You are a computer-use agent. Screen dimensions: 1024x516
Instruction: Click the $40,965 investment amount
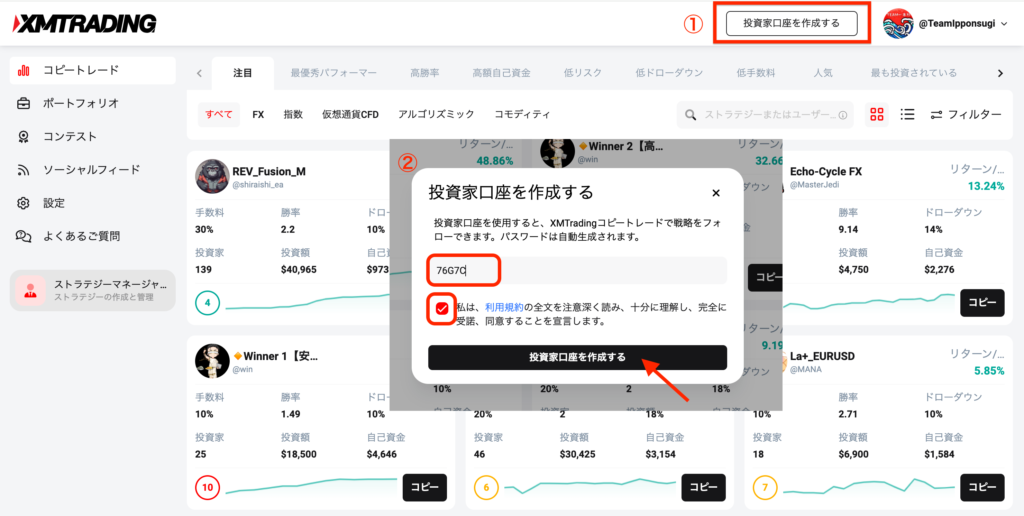click(298, 270)
